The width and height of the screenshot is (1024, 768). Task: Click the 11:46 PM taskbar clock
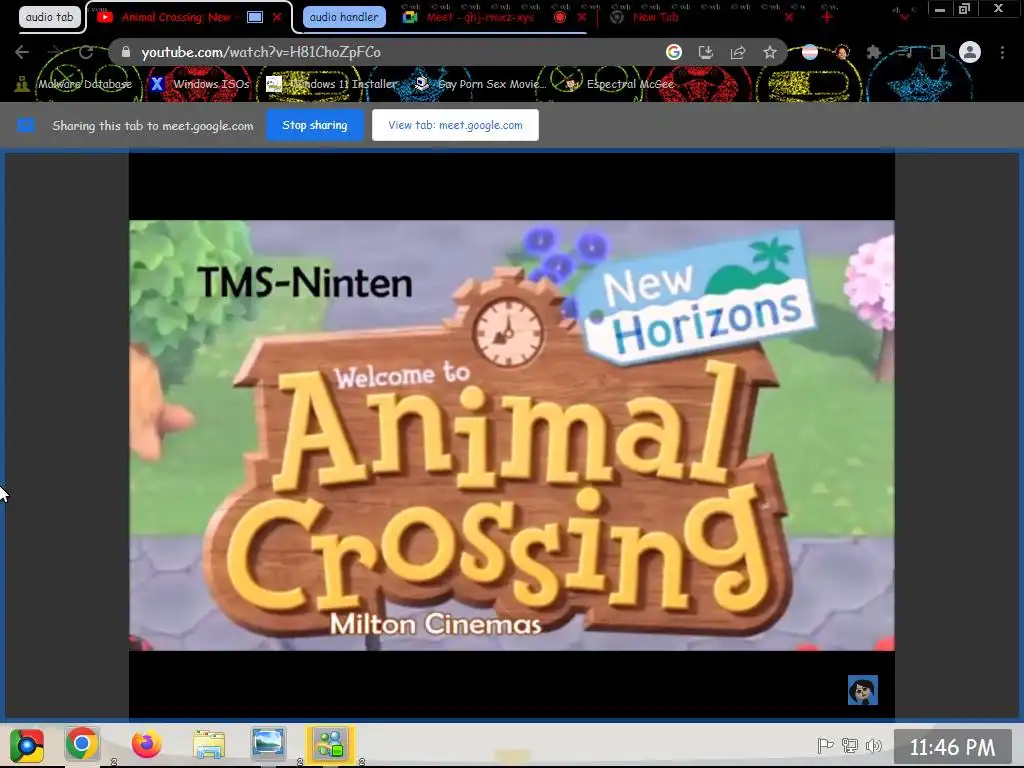[952, 746]
